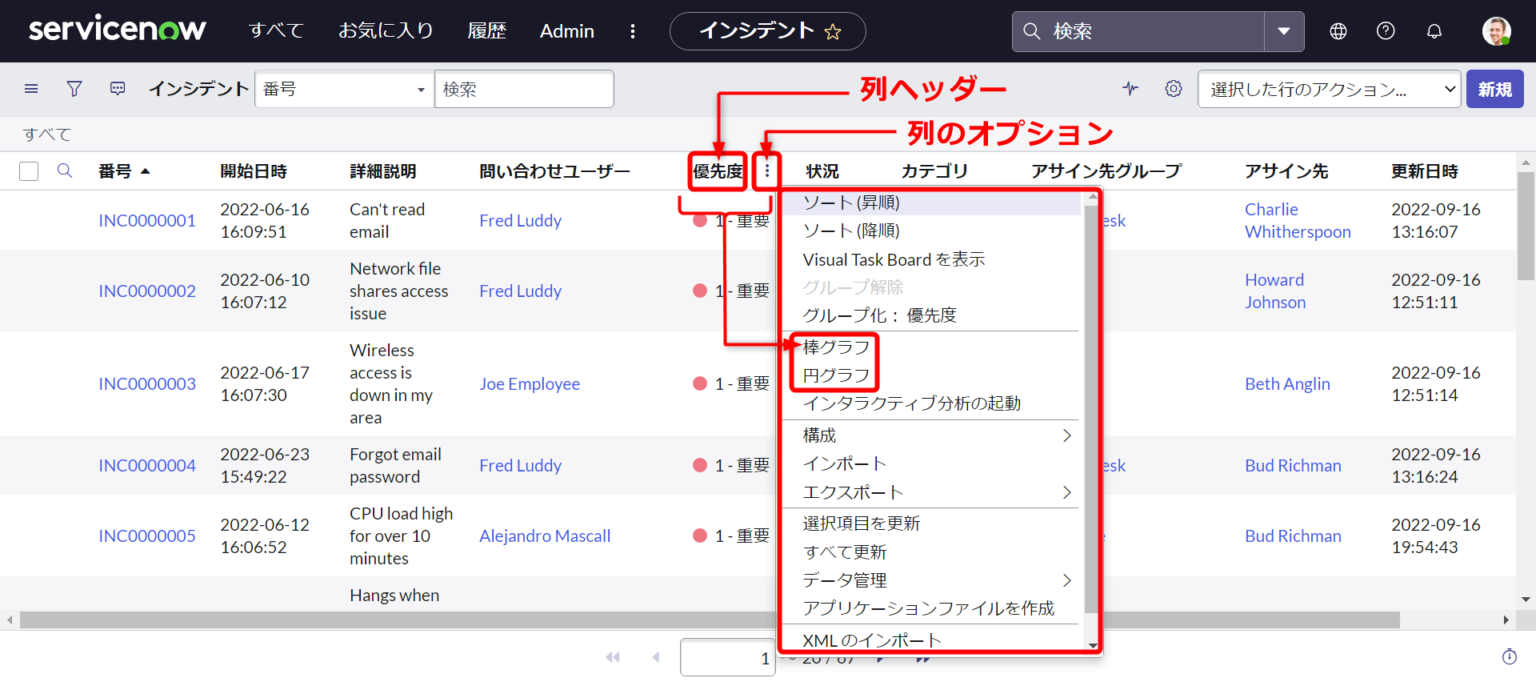Open the 選択した行のアクション dropdown
The width and height of the screenshot is (1536, 698).
[1328, 89]
